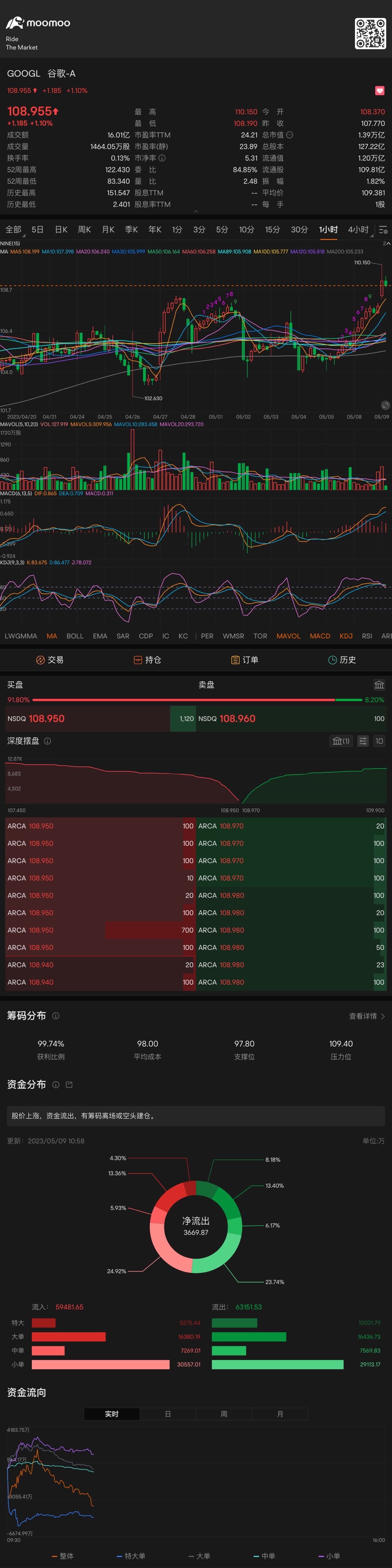Switch to 全部 chart period tab
392x1568 pixels.
13,229
